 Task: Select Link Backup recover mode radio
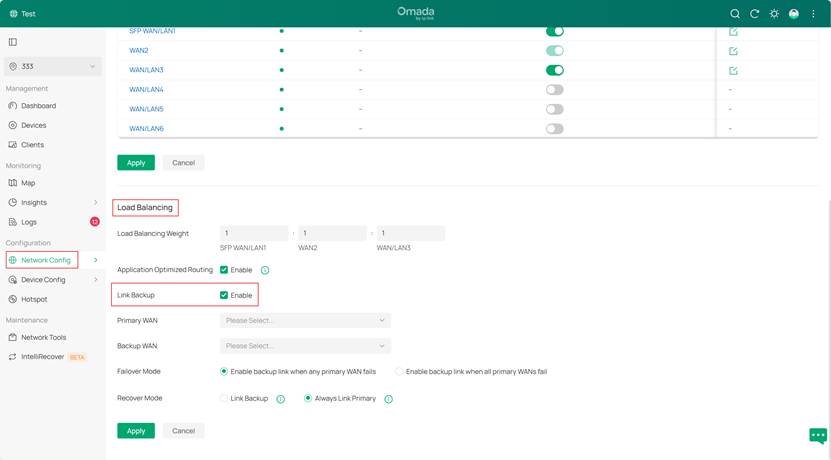[x=224, y=398]
